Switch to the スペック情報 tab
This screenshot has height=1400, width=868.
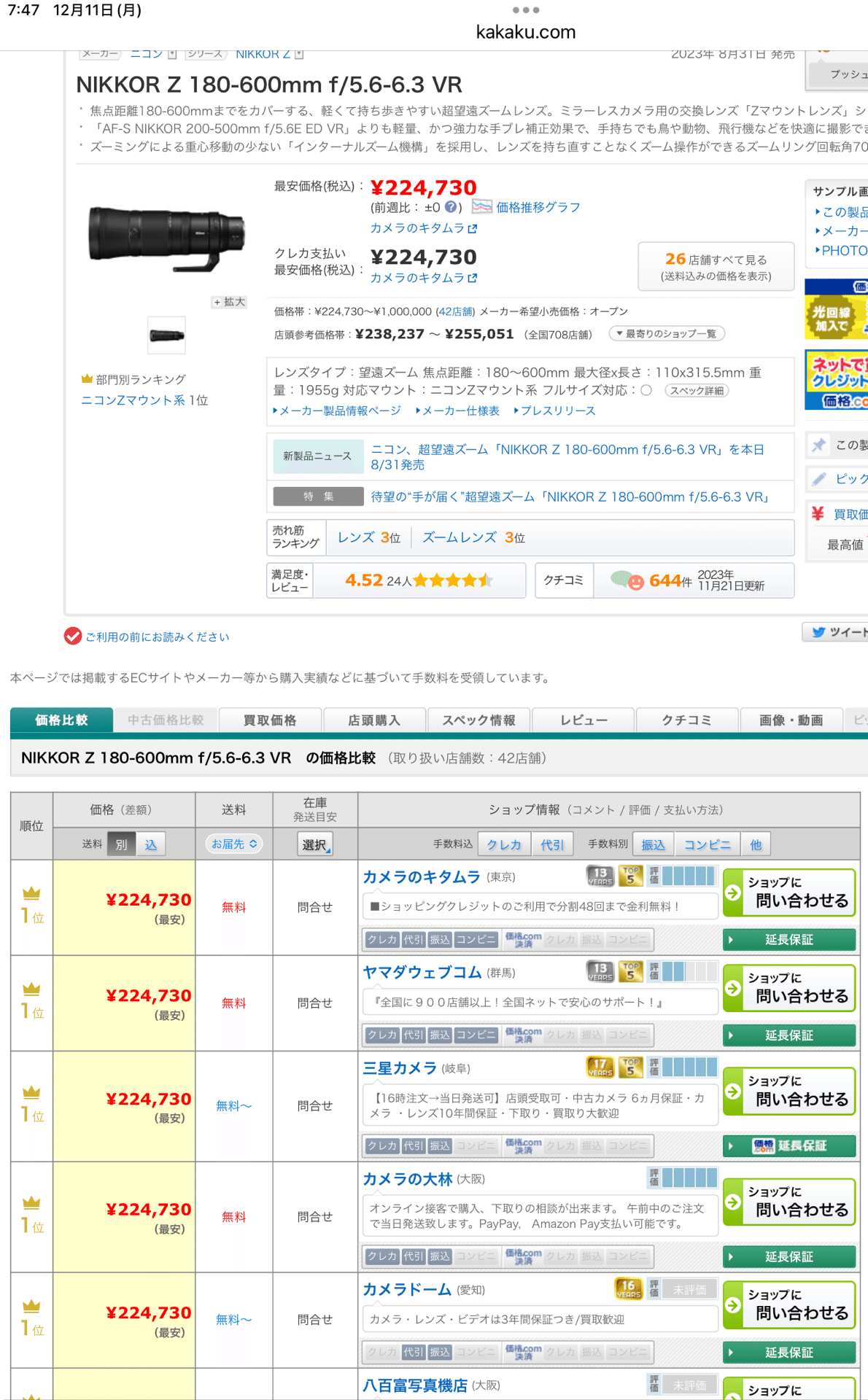[x=478, y=720]
